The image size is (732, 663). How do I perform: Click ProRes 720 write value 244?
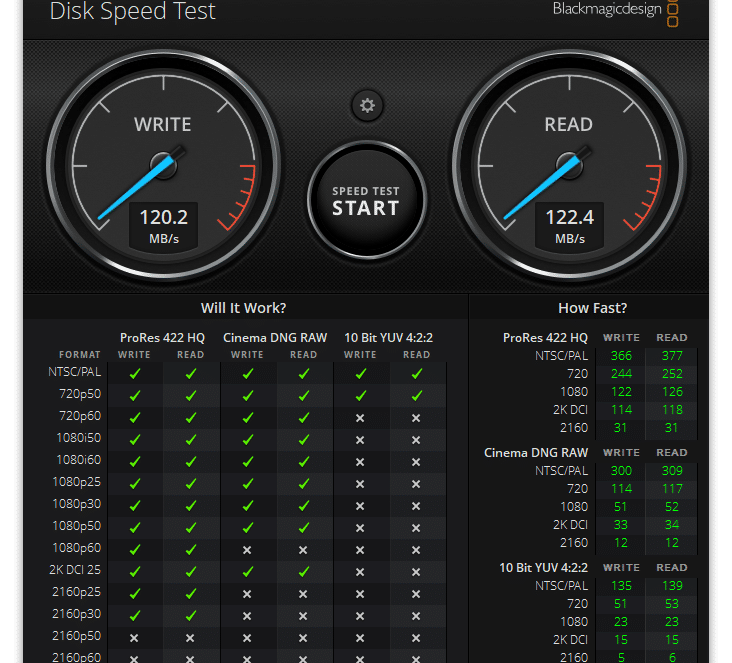621,374
